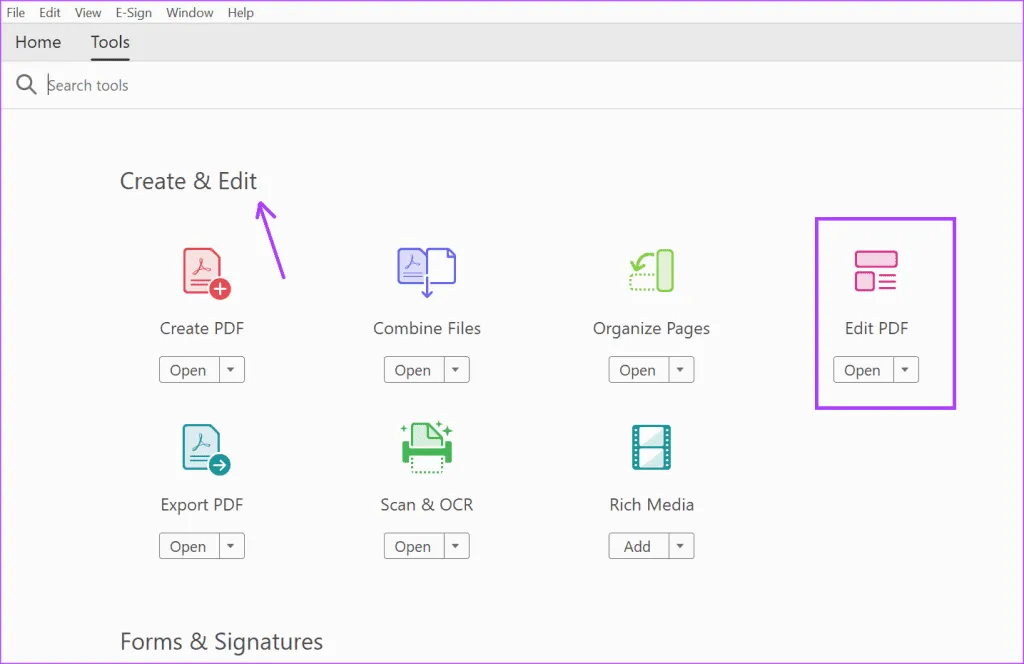Click the Create PDF tool icon
Image resolution: width=1024 pixels, height=664 pixels.
point(205,272)
